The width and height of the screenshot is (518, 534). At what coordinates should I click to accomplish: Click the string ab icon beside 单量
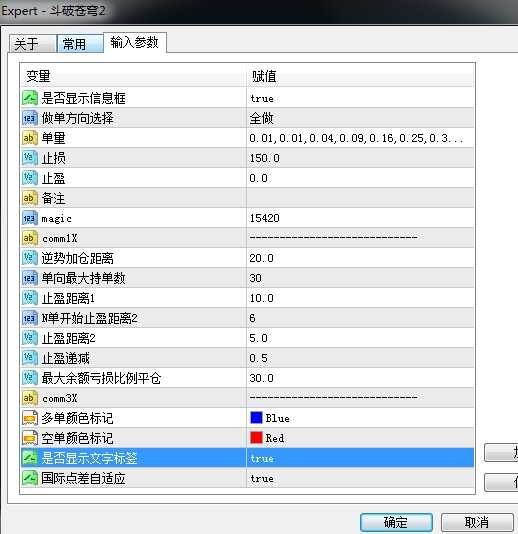point(30,138)
